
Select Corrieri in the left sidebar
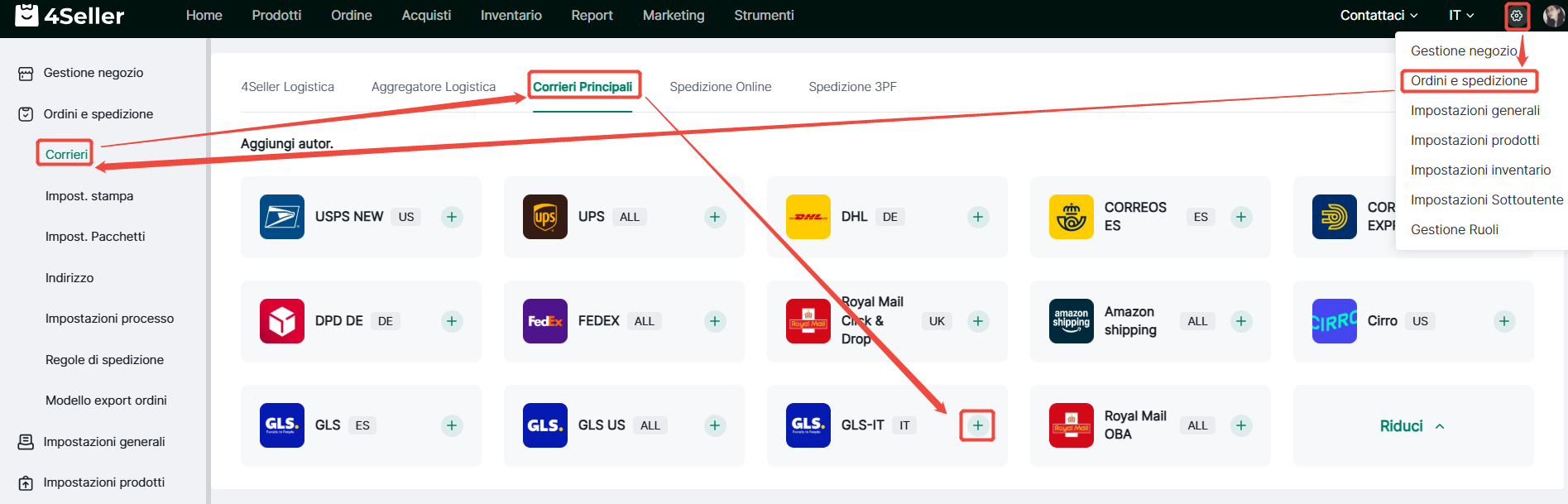pyautogui.click(x=66, y=155)
